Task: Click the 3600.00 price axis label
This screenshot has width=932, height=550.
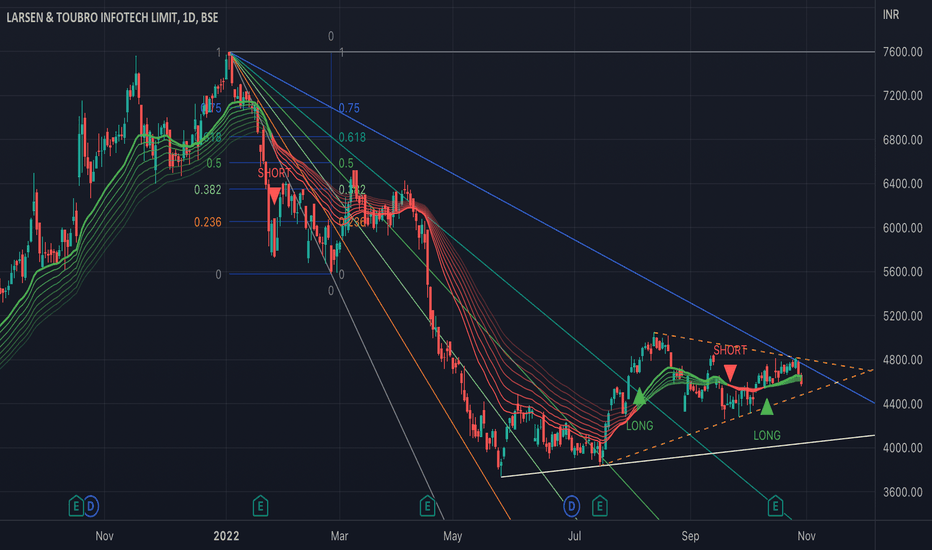Action: (x=902, y=492)
